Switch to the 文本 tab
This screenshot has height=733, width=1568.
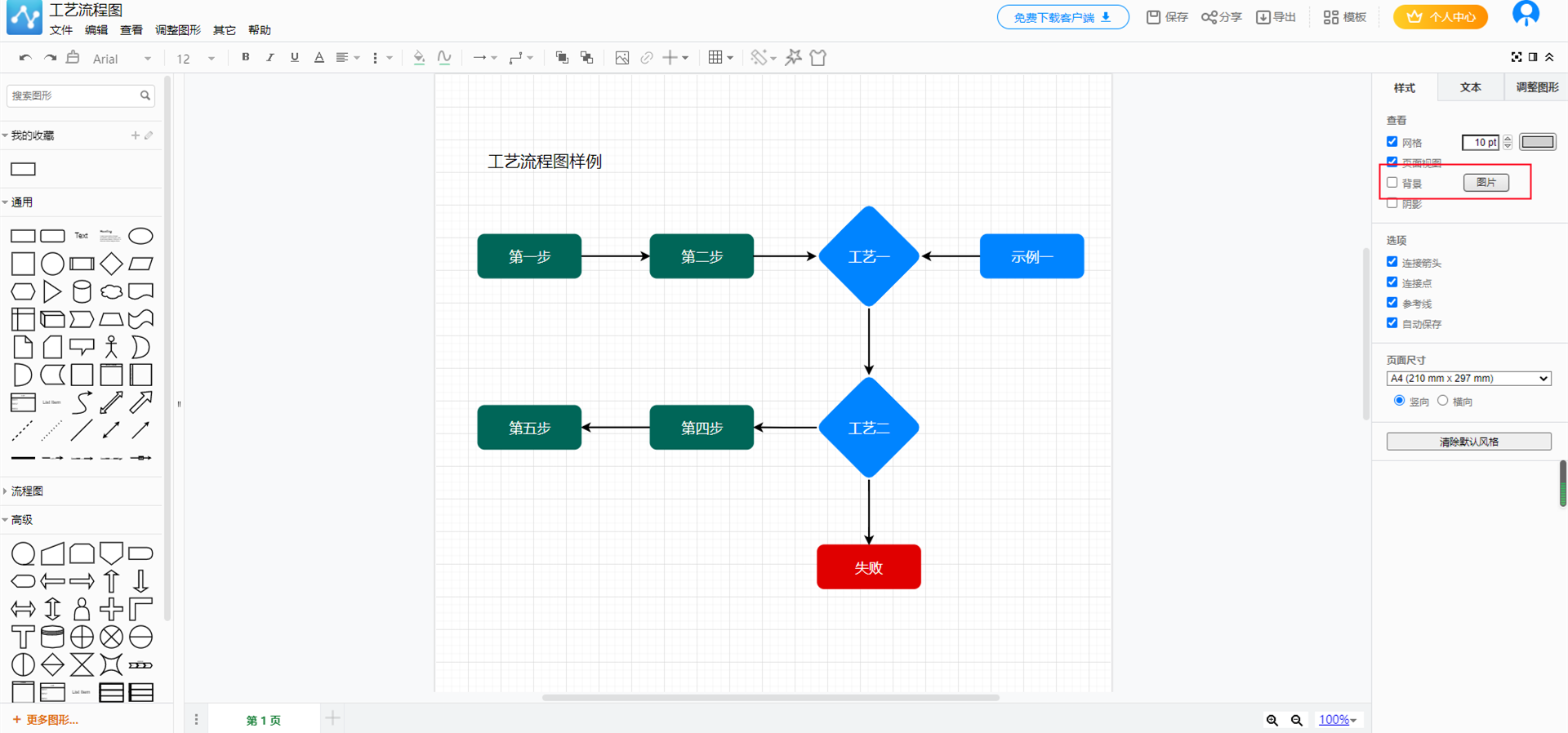point(1470,87)
